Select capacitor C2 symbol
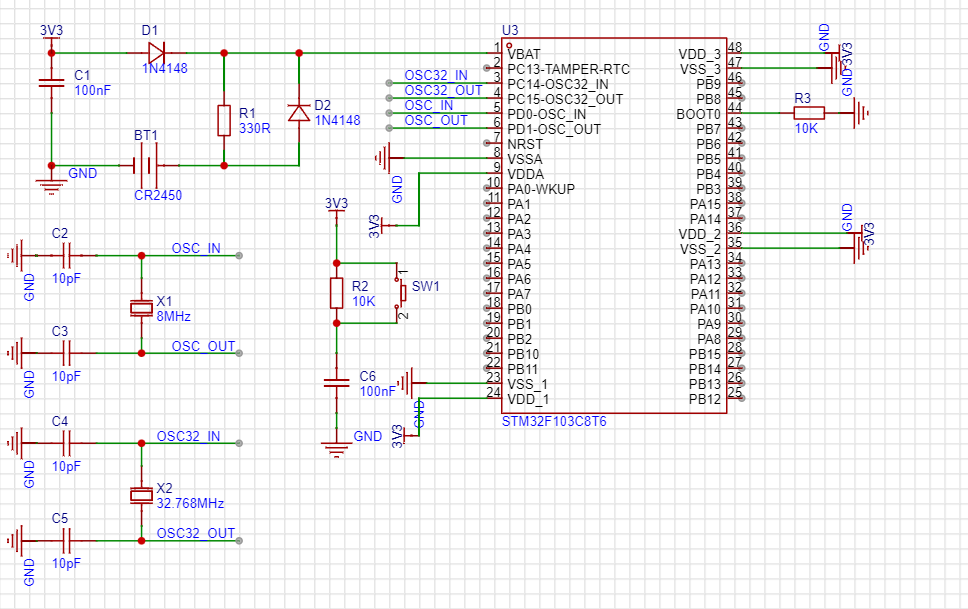Viewport: 968px width, 609px height. coord(66,255)
